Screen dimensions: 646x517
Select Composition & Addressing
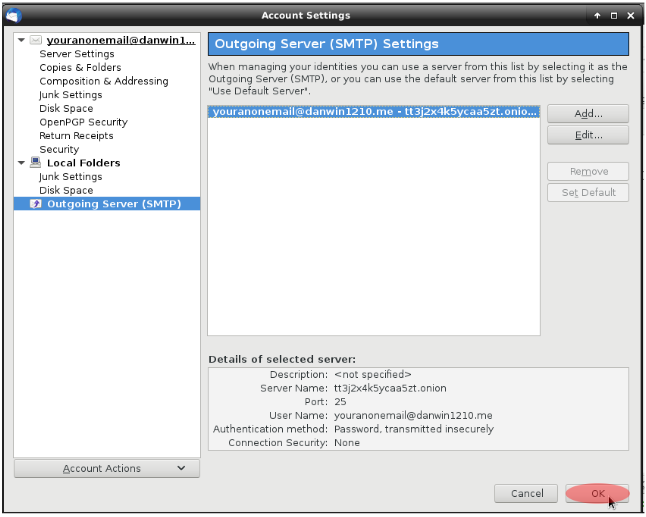click(104, 81)
